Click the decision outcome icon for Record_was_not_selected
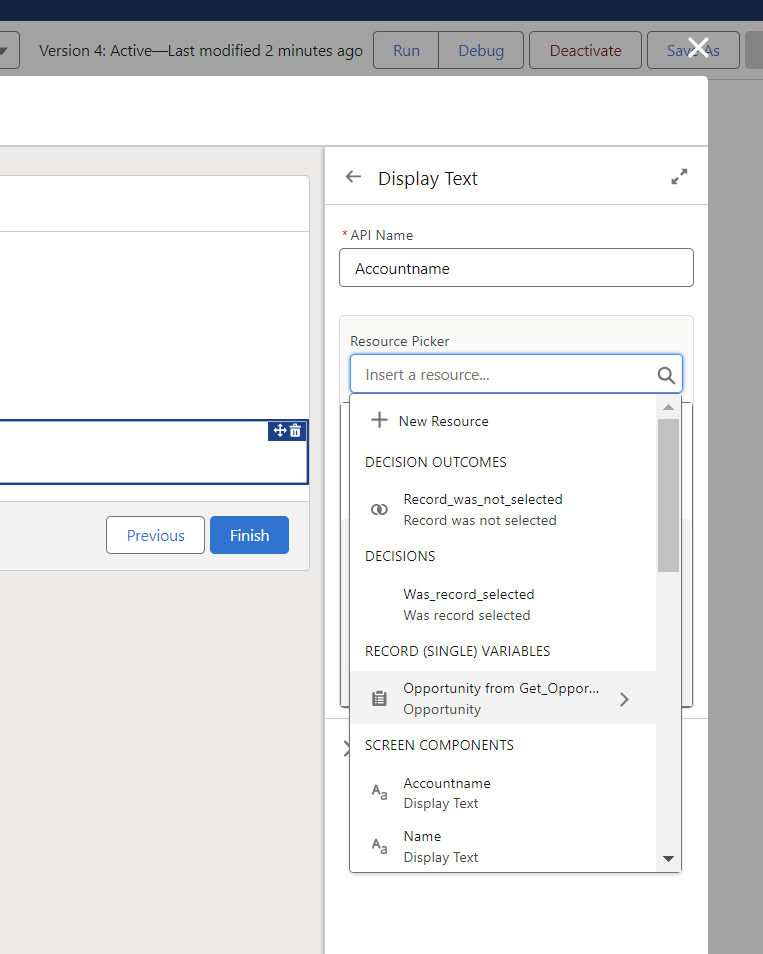The image size is (763, 954). coord(379,510)
